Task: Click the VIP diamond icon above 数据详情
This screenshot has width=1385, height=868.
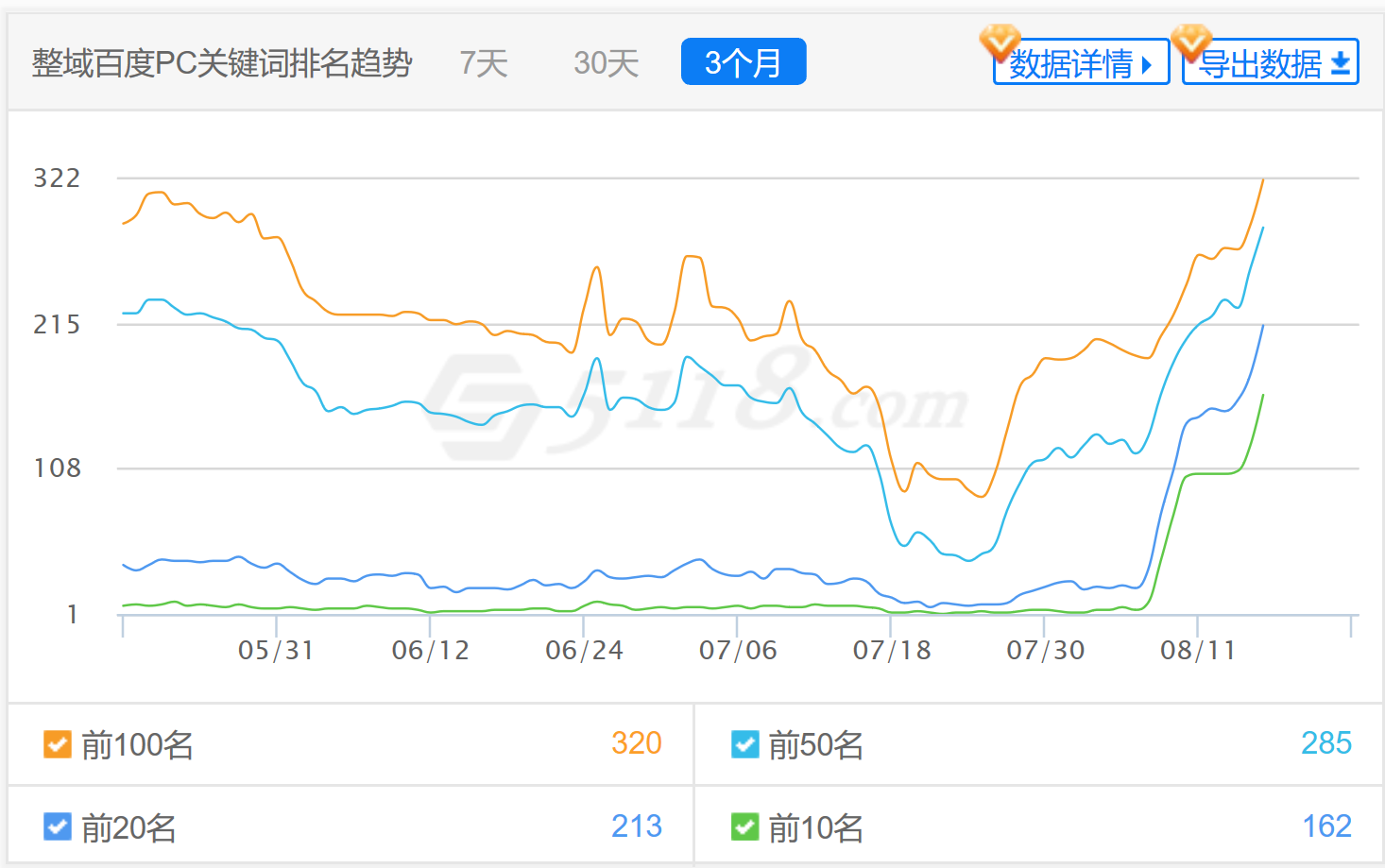Action: tap(1000, 42)
